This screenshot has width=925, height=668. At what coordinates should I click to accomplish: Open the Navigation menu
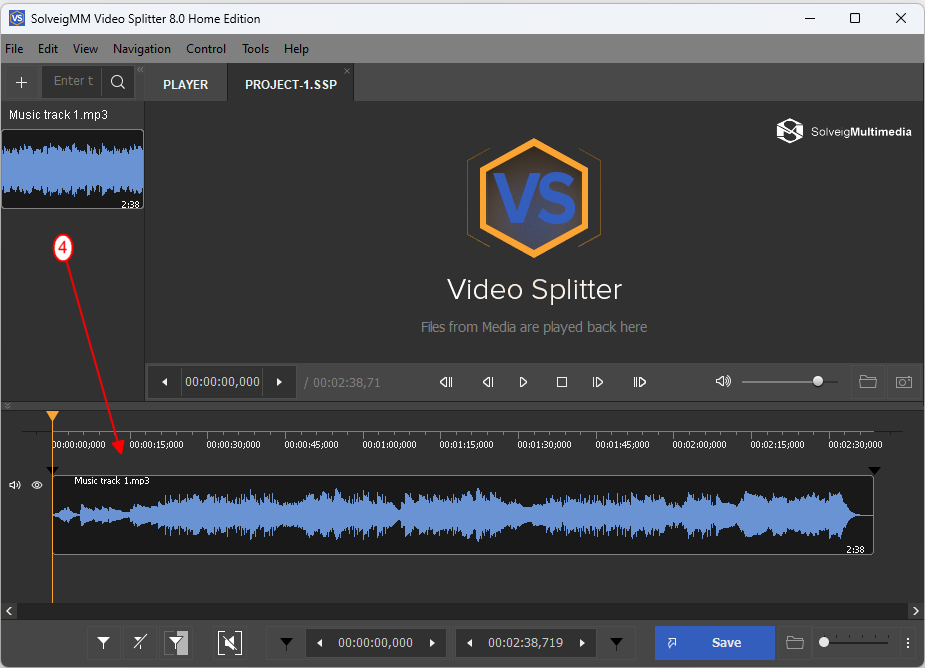pos(142,49)
